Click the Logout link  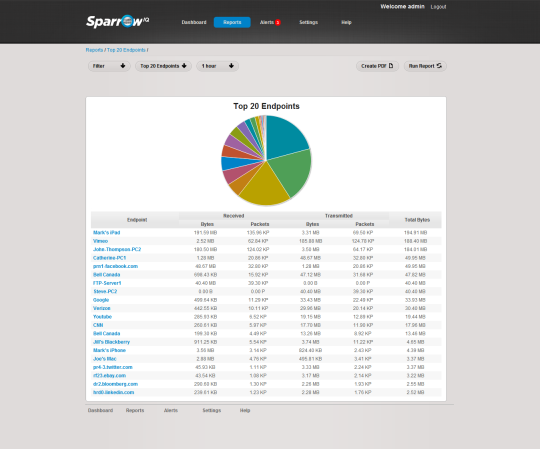[x=438, y=7]
